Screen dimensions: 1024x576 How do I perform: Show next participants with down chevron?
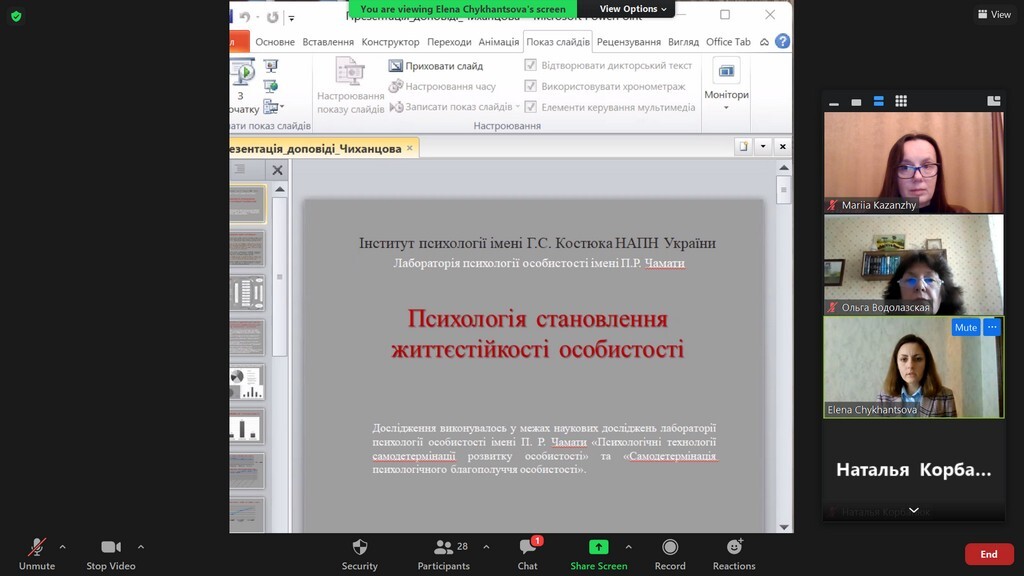pos(914,510)
